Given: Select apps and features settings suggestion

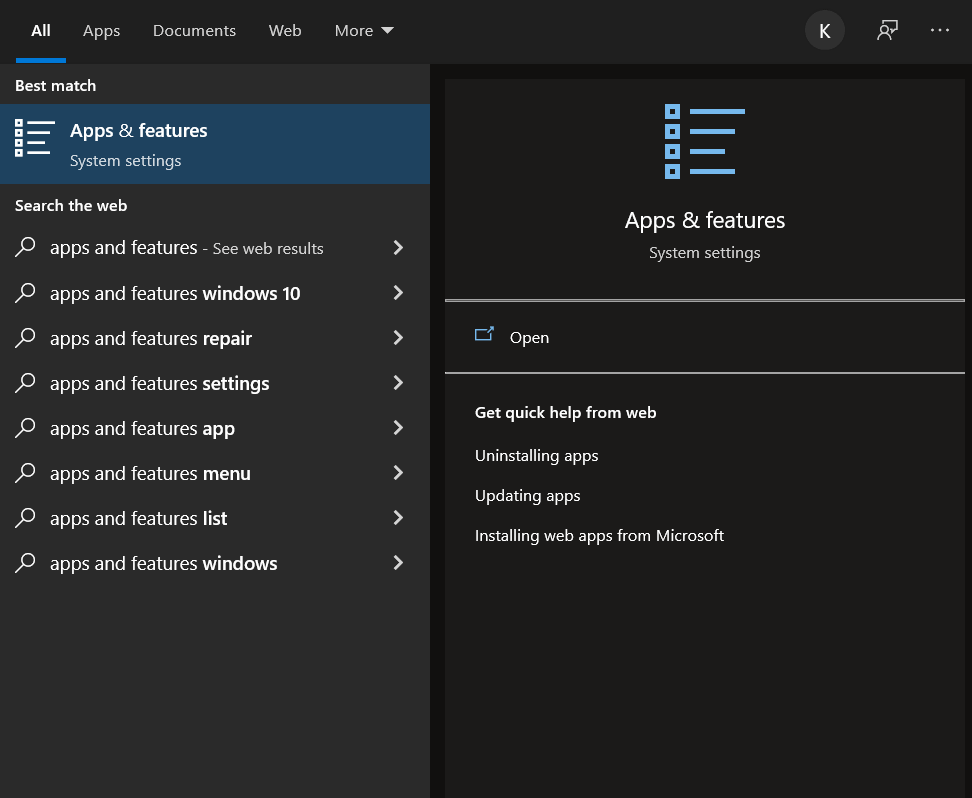Looking at the screenshot, I should coord(214,383).
